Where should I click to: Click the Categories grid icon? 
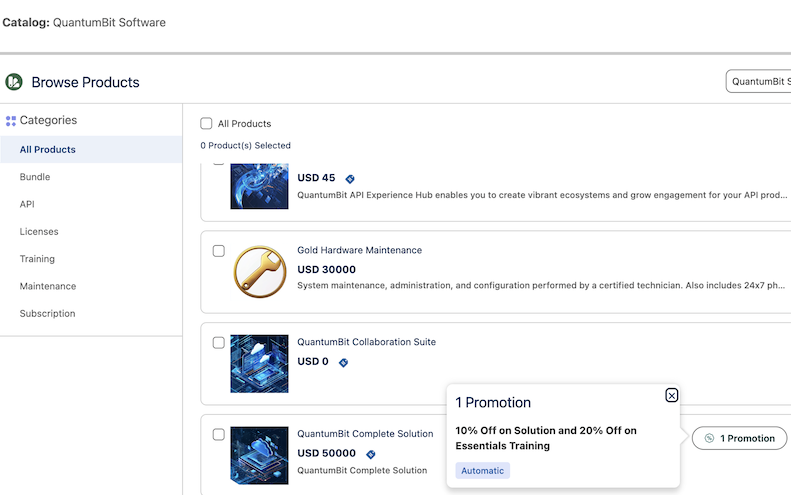tap(11, 121)
